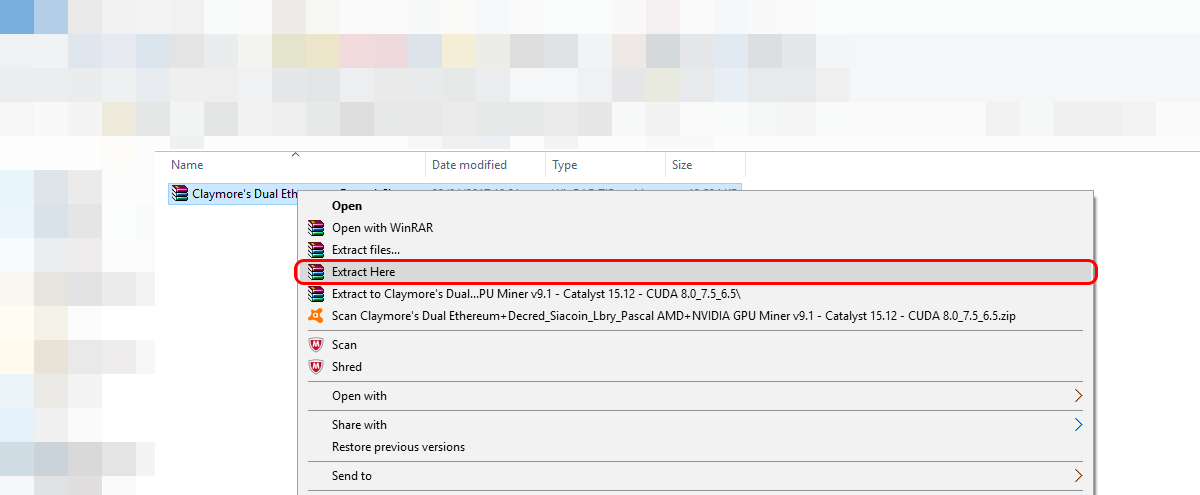Expand the Open with submenu

click(696, 396)
